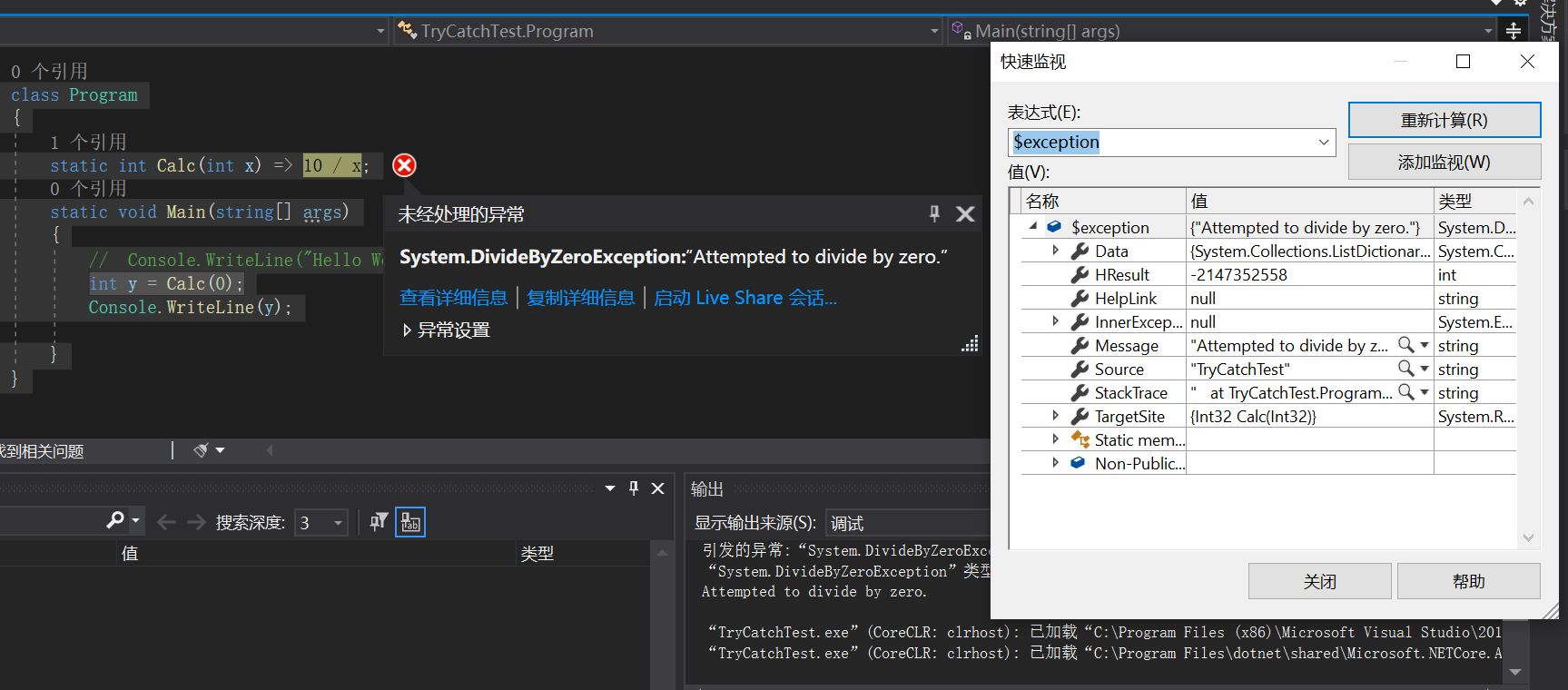Select the HResult row wrench icon

(1080, 274)
